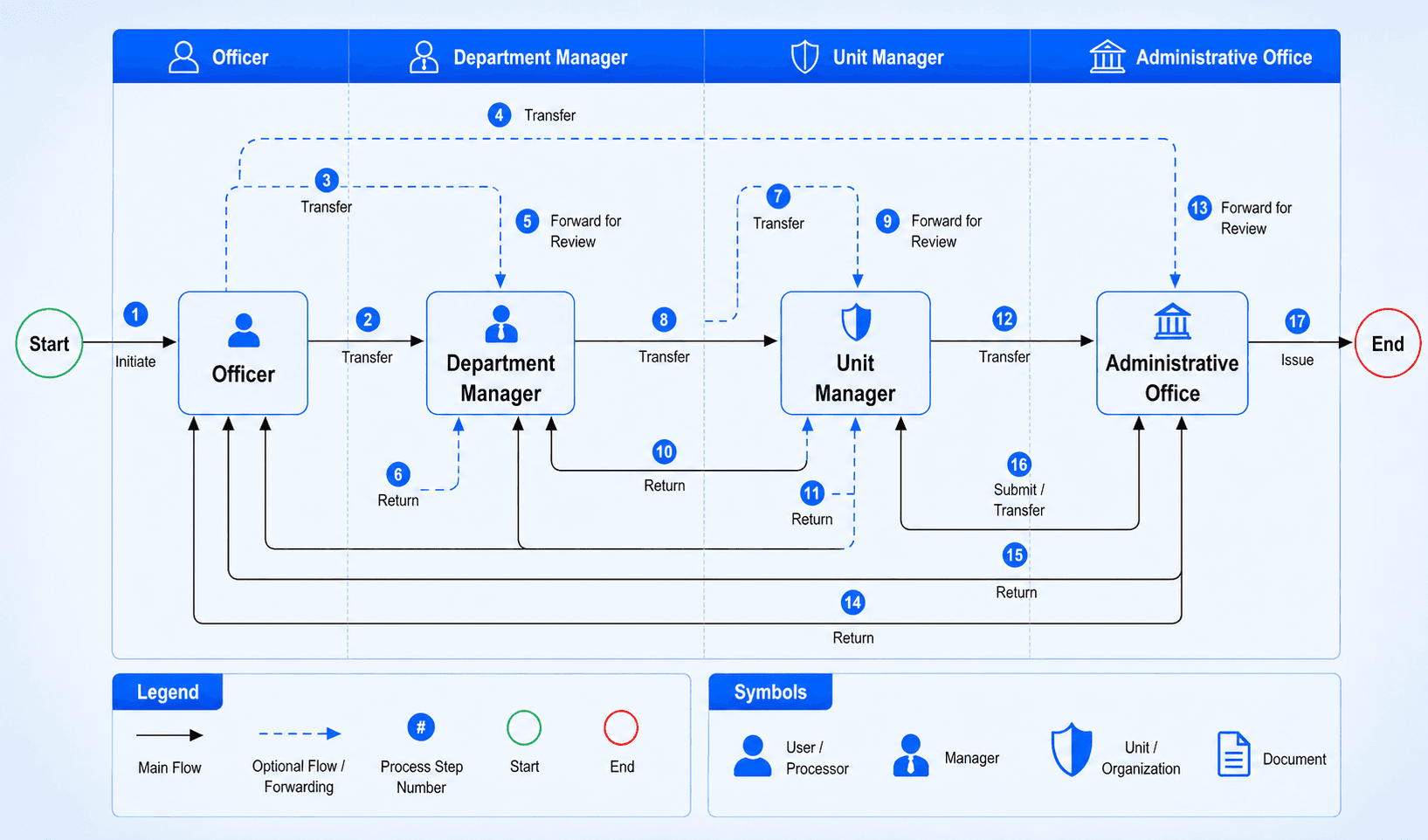
Task: Click the Manager icon in the Symbols panel
Action: 911,755
